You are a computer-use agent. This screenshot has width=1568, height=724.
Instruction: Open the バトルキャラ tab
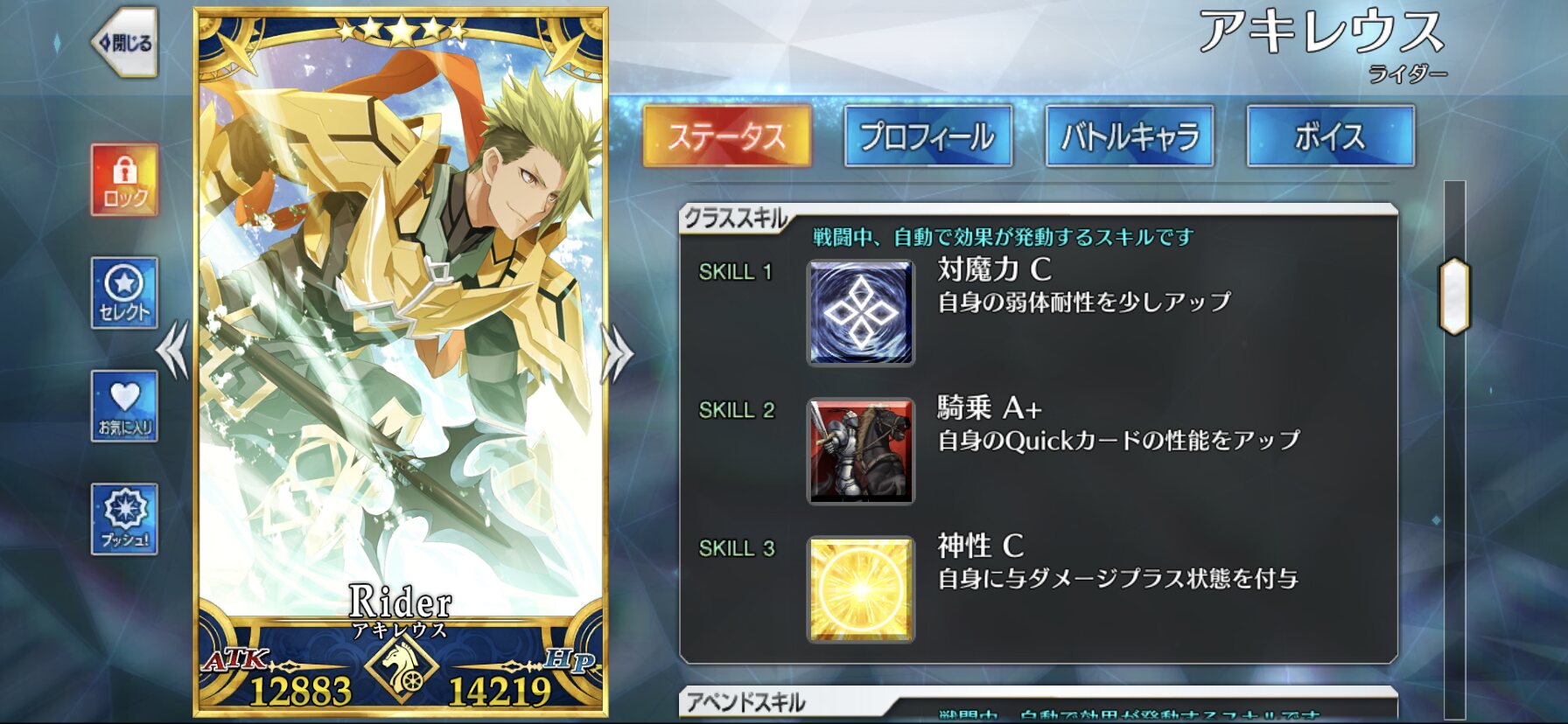[x=1130, y=136]
